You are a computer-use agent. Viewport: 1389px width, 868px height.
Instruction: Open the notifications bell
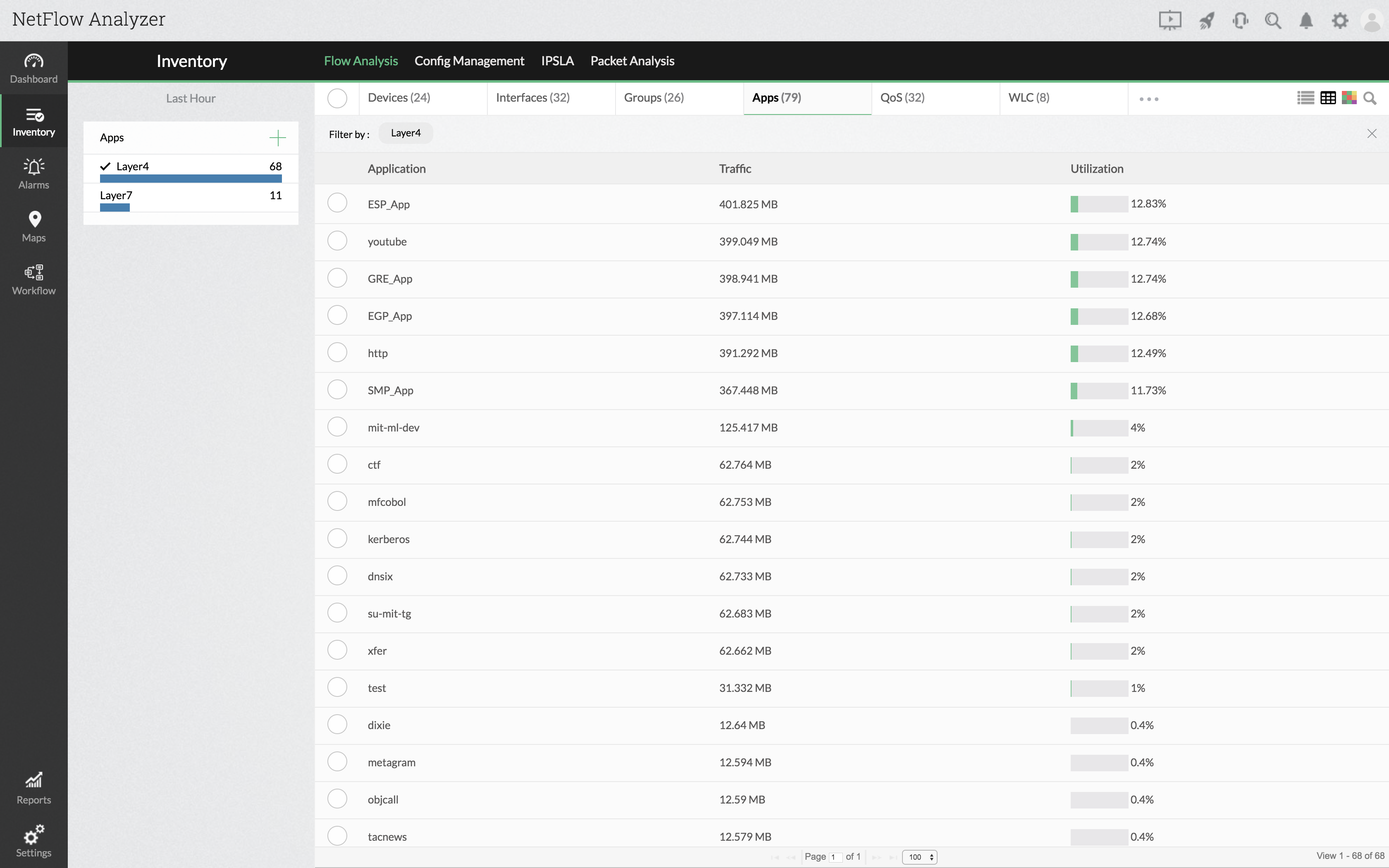[x=1306, y=20]
